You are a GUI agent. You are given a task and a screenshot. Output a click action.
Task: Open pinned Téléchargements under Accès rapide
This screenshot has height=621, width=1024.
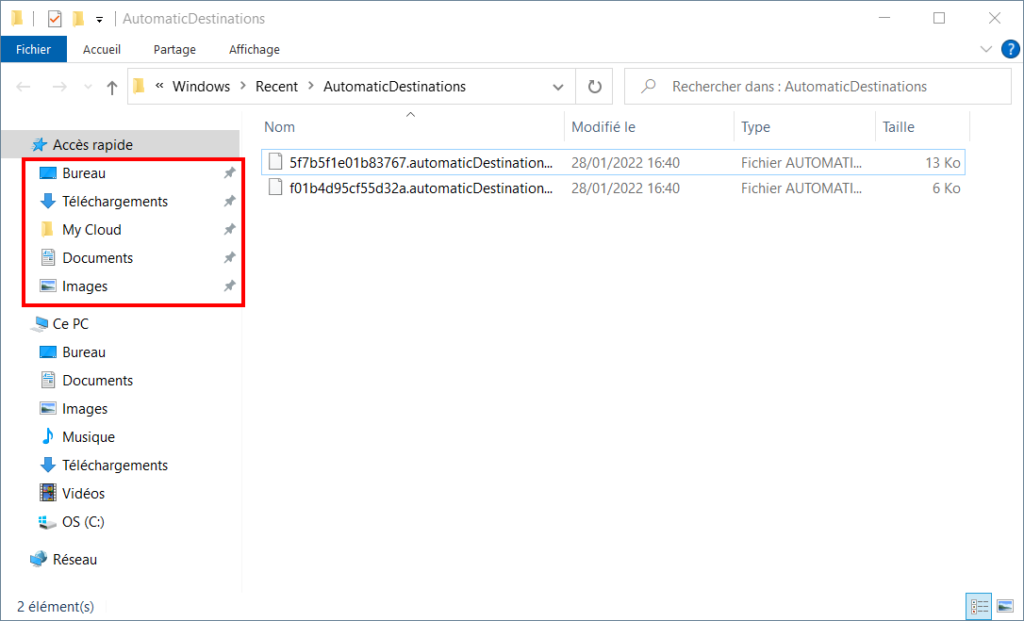115,201
